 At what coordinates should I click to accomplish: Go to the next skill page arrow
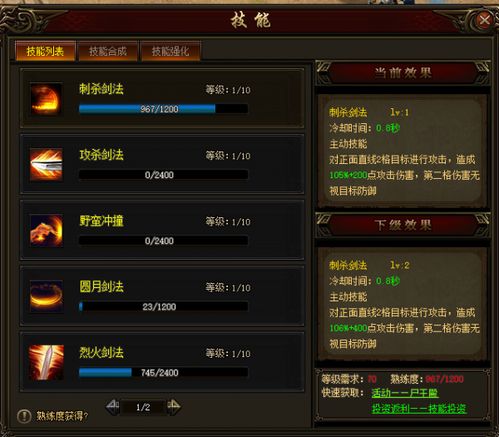click(x=174, y=406)
